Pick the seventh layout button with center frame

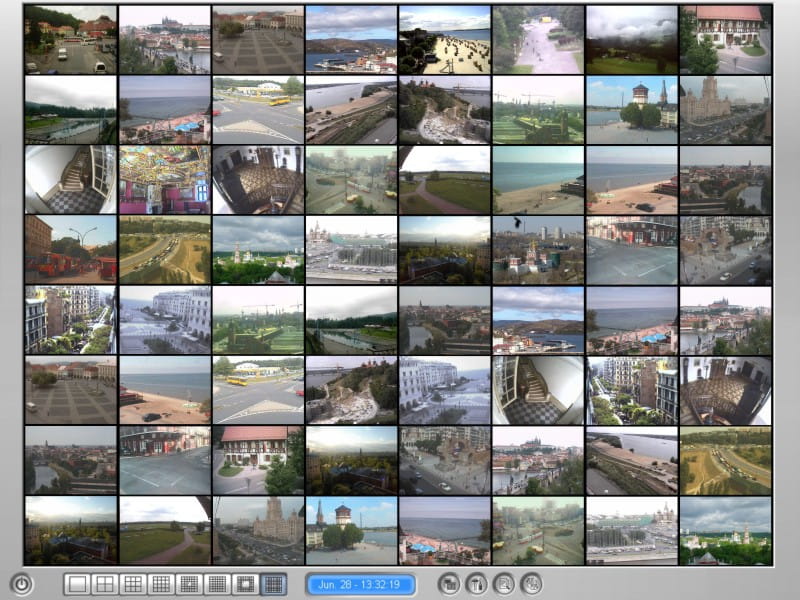click(245, 584)
